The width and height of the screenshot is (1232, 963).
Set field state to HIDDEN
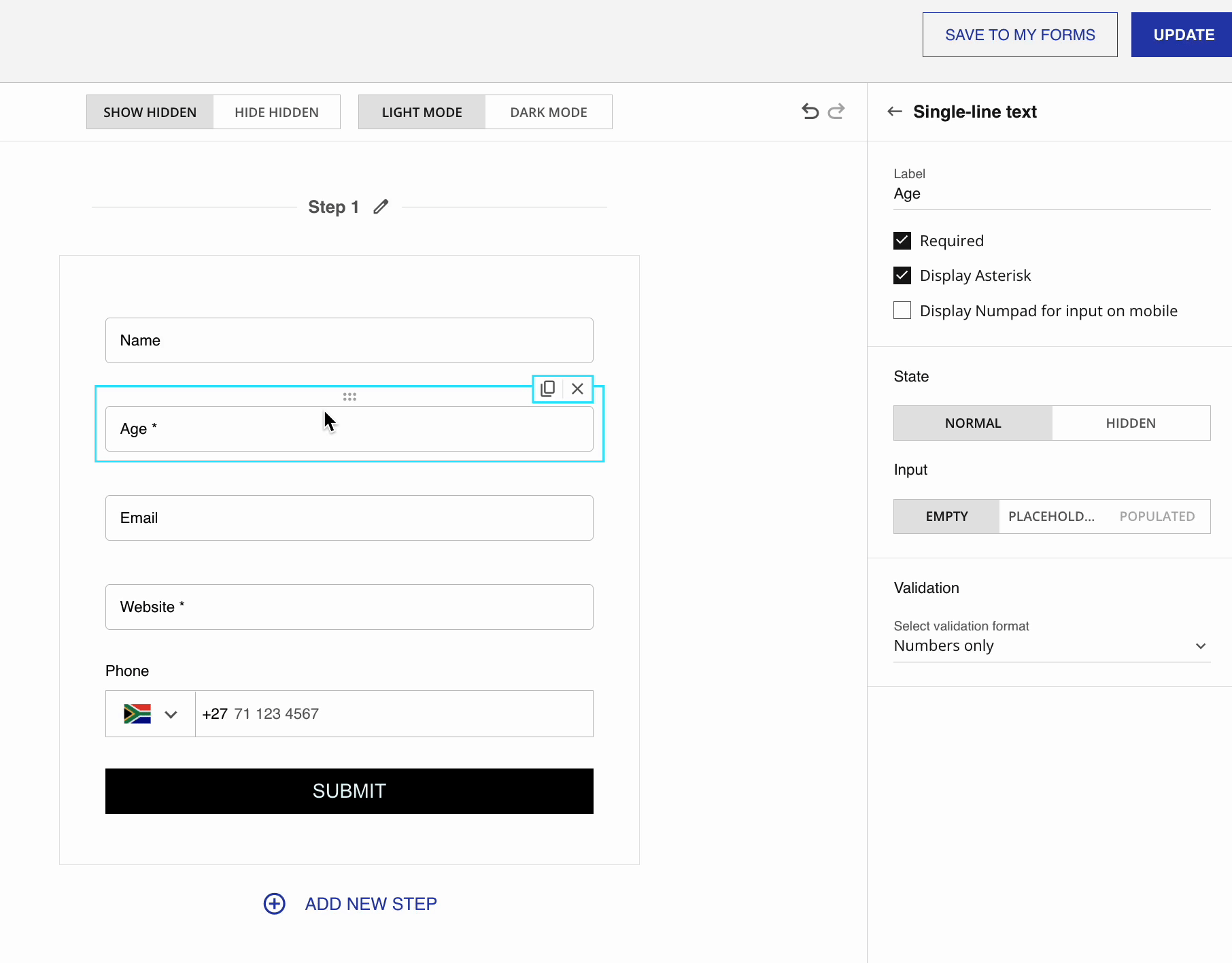pyautogui.click(x=1131, y=423)
